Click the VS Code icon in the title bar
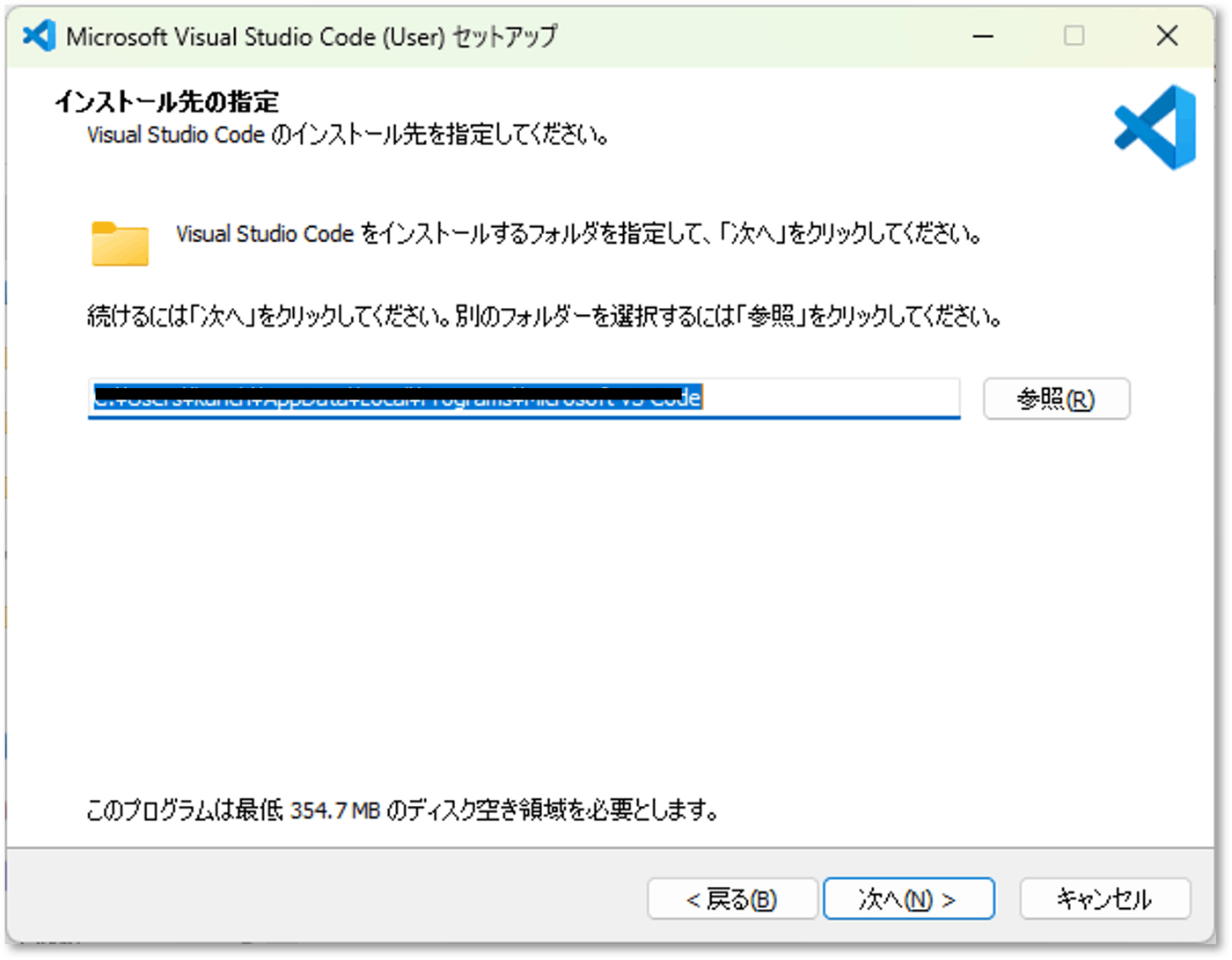This screenshot has width=1232, height=960. click(39, 36)
